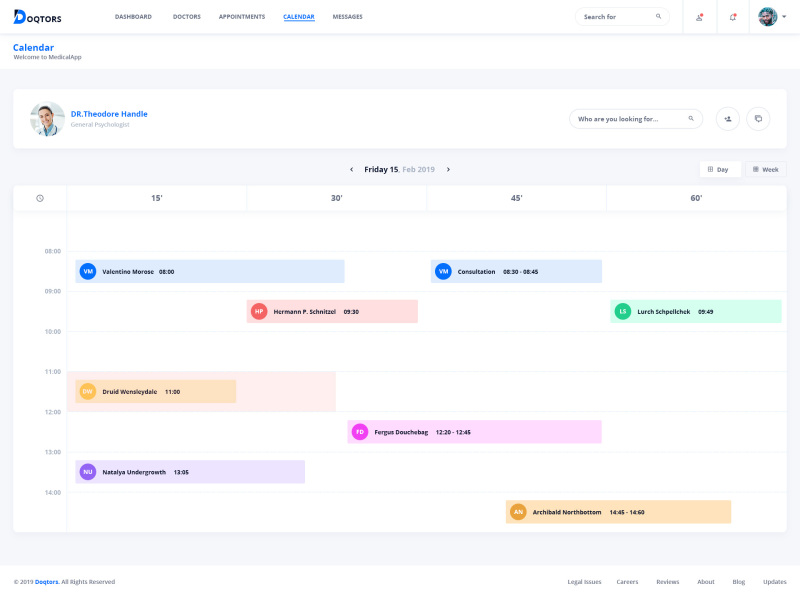Open the DASHBOARD menu item
The width and height of the screenshot is (800, 599).
click(133, 16)
